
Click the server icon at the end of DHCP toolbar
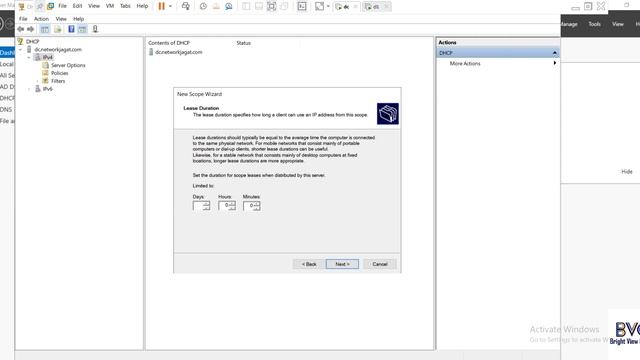95,29
